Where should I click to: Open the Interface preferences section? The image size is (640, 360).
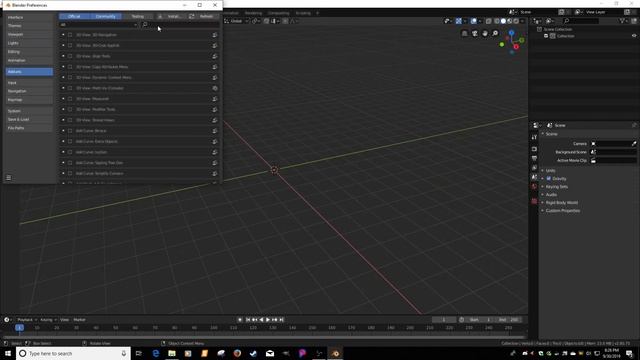29,18
